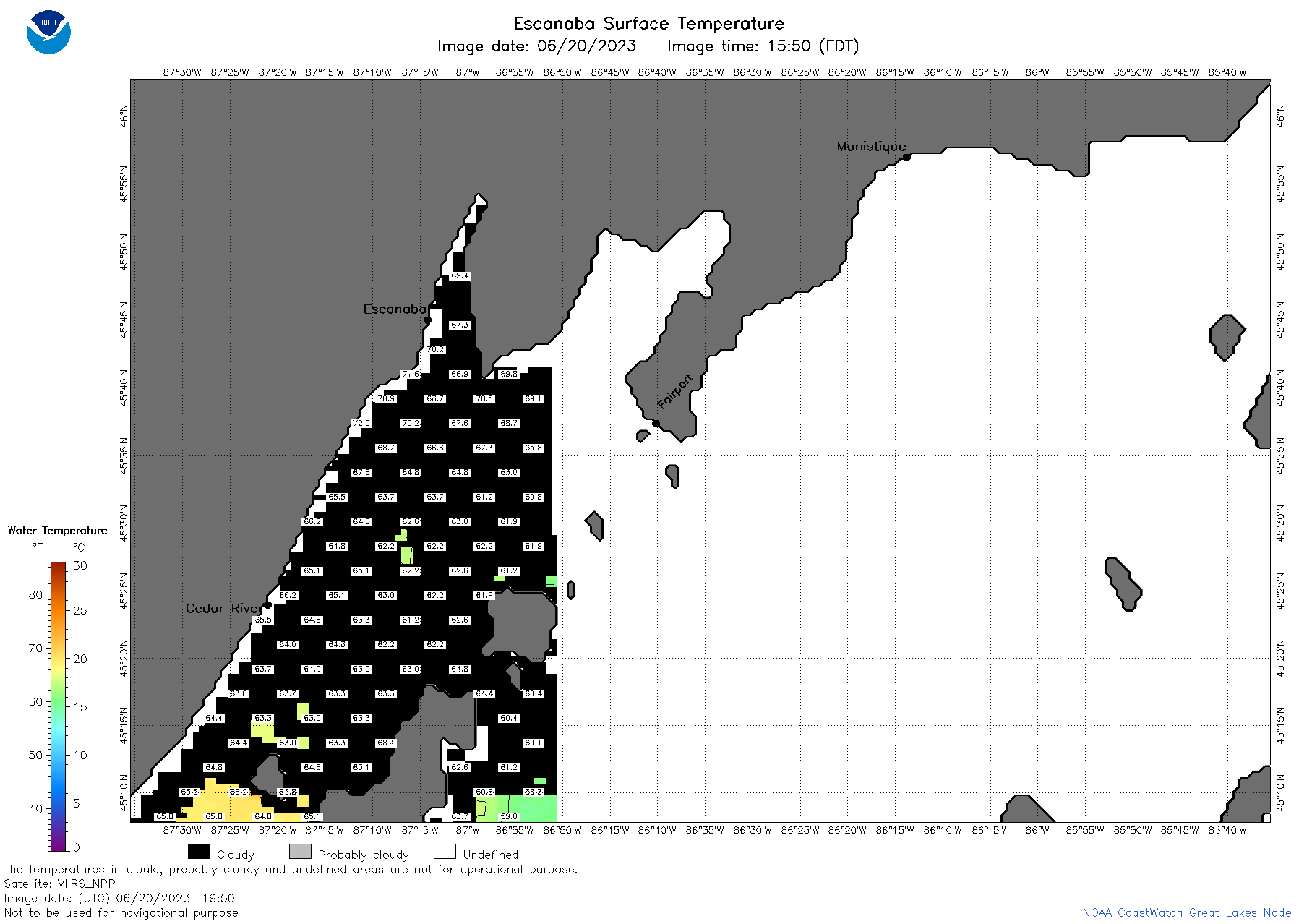Click the temperatures in cloud disclaimer sentence
Screen dimensions: 1299x924
click(291, 869)
